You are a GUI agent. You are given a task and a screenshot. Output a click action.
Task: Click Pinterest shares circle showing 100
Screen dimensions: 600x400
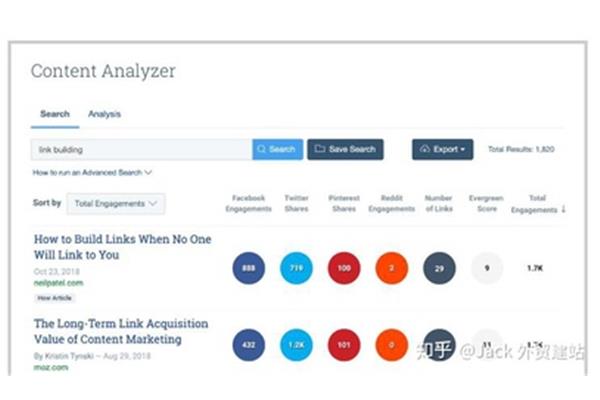point(344,268)
